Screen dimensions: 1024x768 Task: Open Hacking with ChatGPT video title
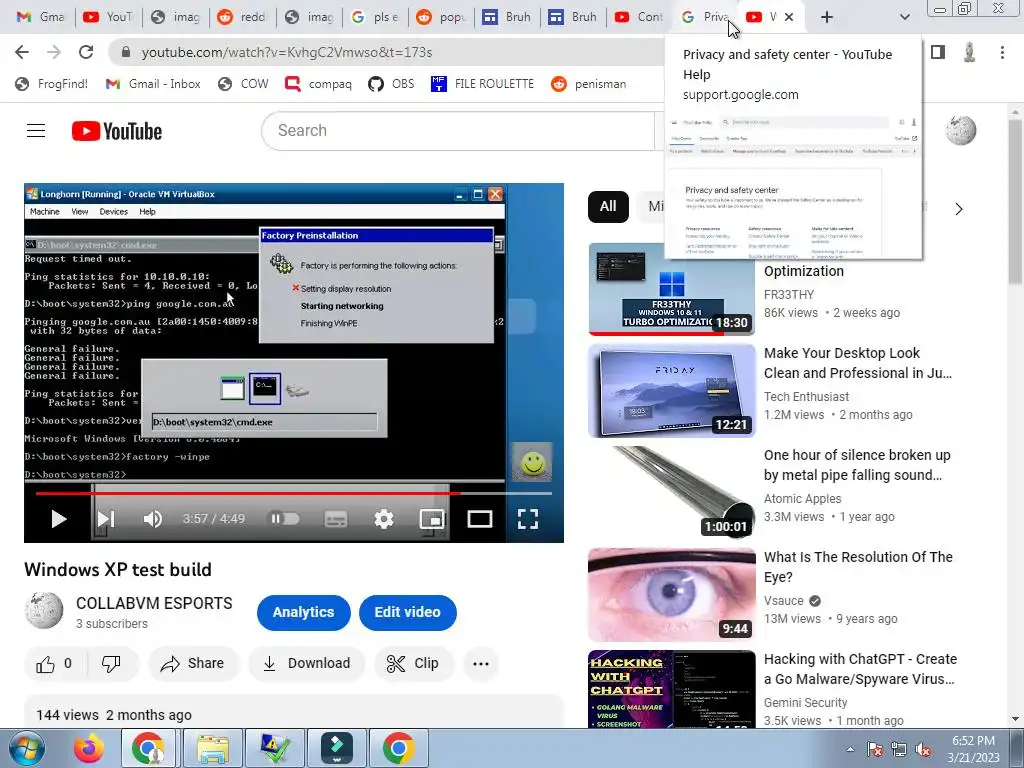(x=860, y=669)
